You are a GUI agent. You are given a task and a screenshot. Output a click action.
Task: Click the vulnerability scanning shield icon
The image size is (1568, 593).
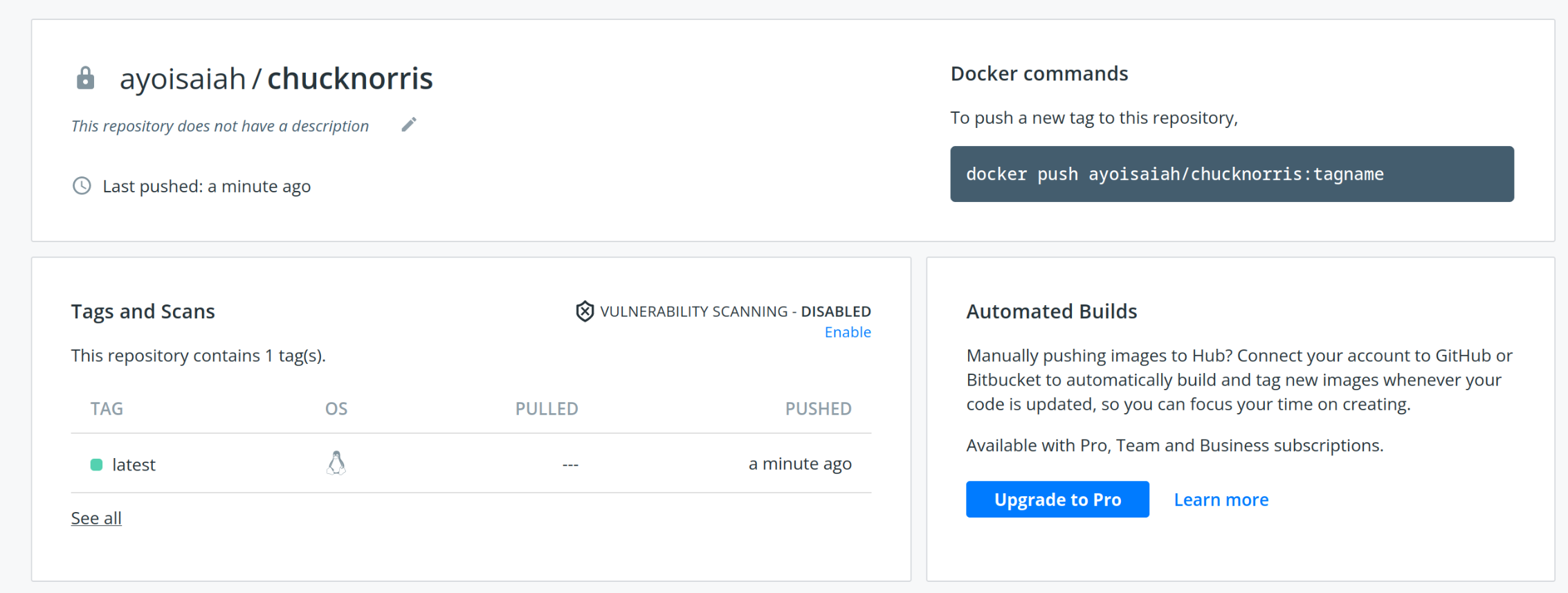tap(583, 311)
